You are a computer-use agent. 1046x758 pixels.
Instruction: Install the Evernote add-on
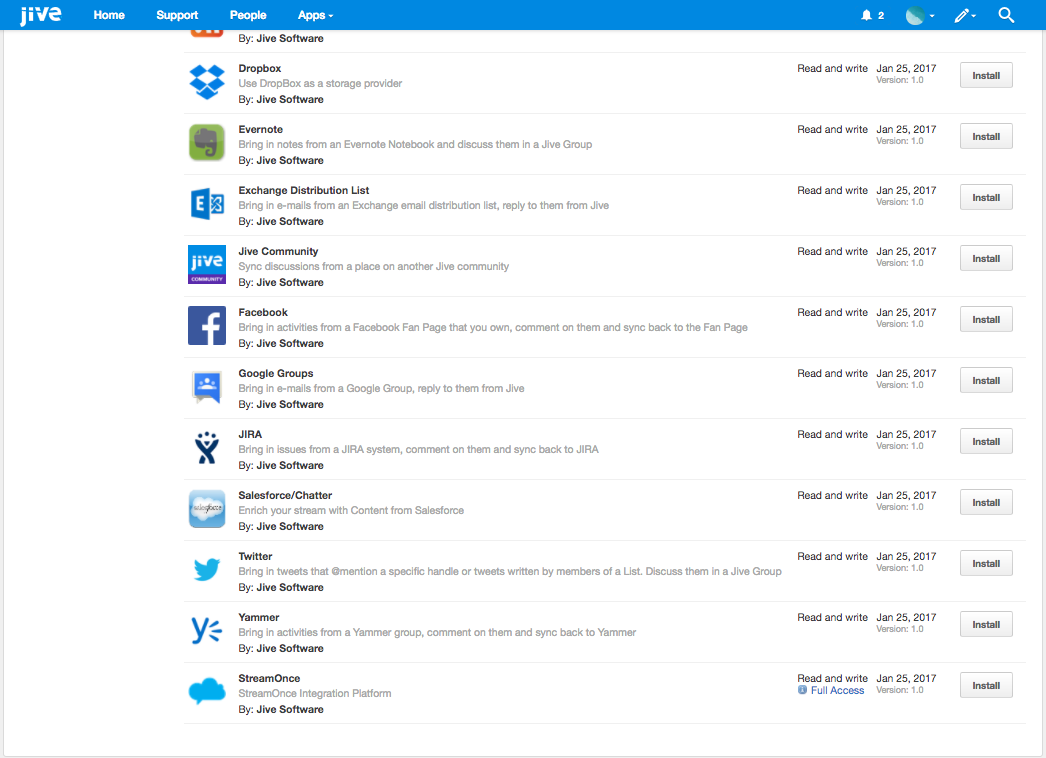pyautogui.click(x=986, y=136)
